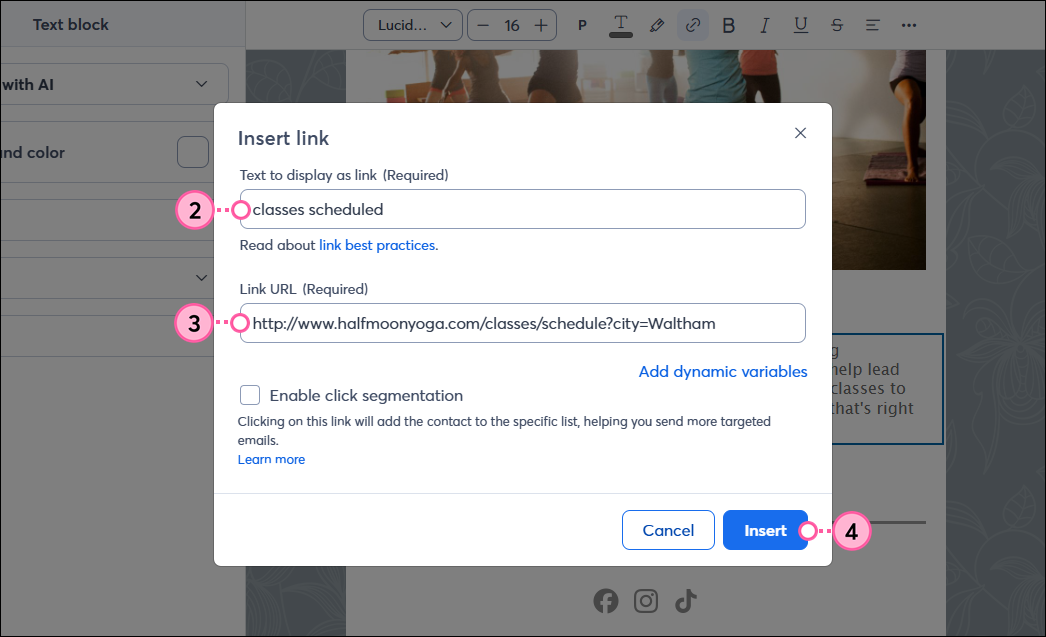Click the highlighter icon in the toolbar
This screenshot has width=1046, height=637.
point(657,25)
